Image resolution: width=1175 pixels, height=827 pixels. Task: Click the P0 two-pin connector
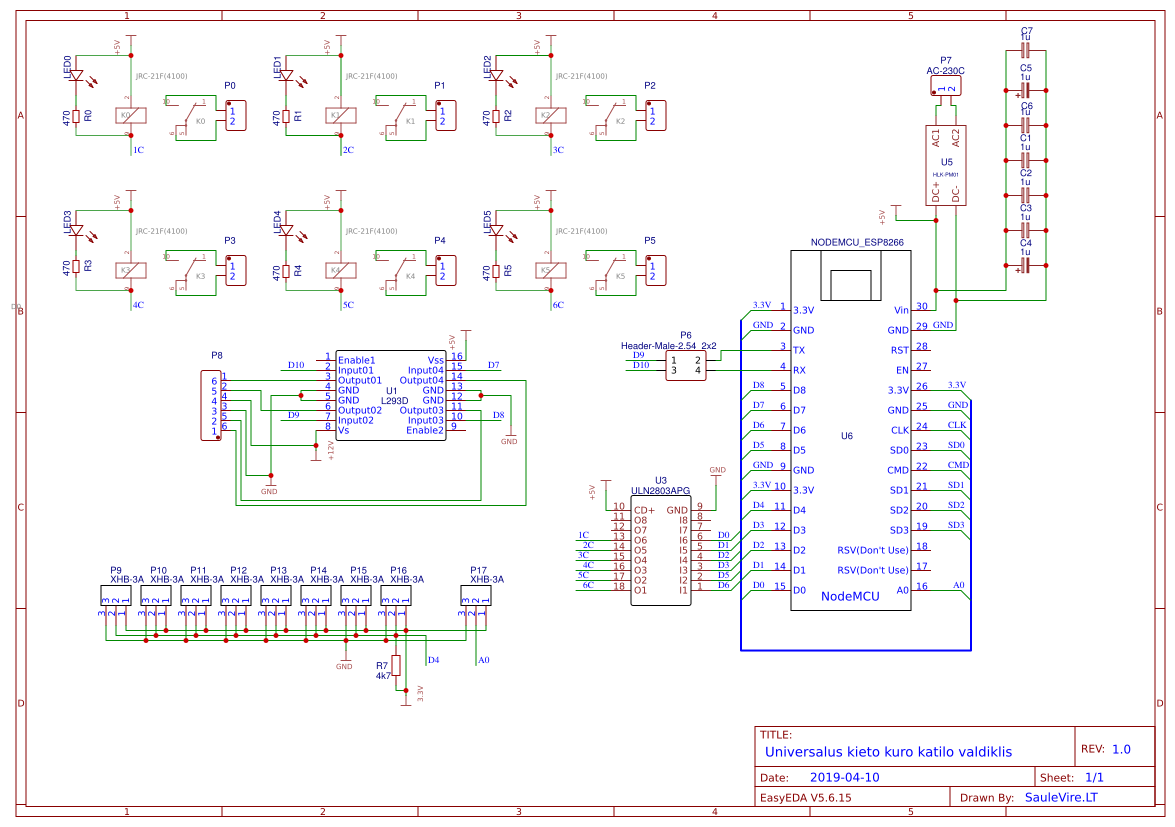(236, 115)
